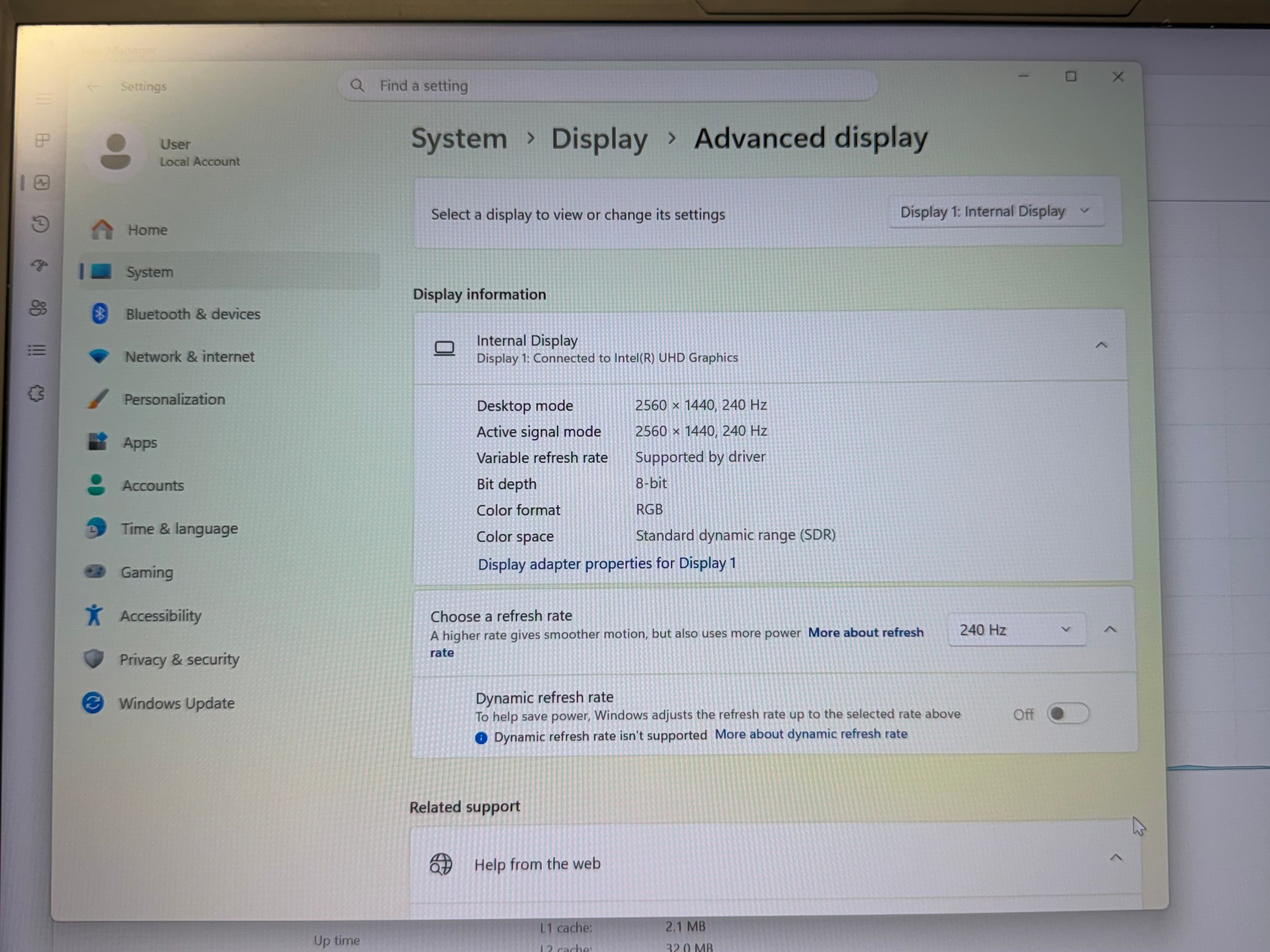Screen dimensions: 1270x952
Task: Collapse the Help from the web section
Action: 1116,858
